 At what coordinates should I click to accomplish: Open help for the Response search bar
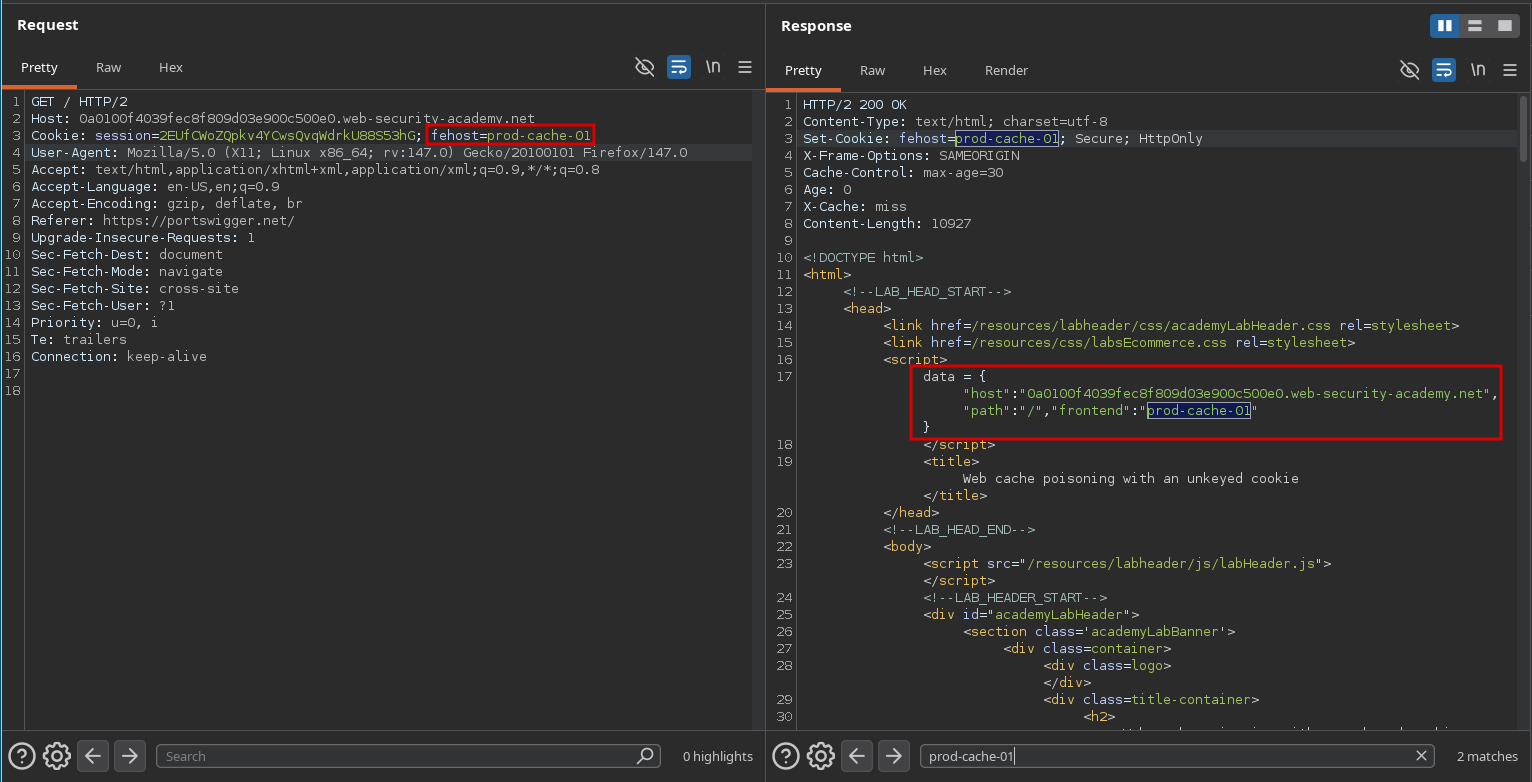click(x=785, y=756)
